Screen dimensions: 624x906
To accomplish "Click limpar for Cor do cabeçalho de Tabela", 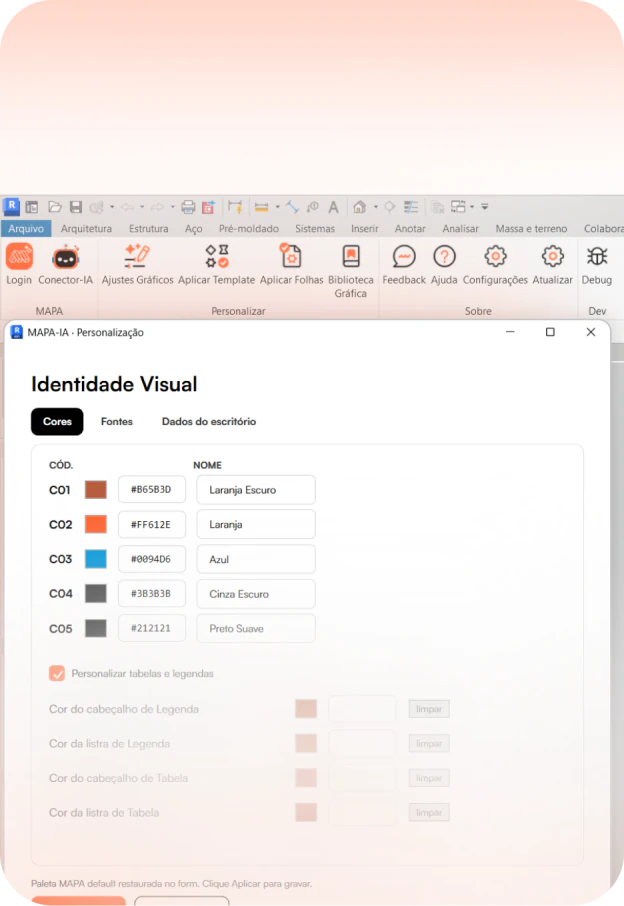I will point(429,778).
